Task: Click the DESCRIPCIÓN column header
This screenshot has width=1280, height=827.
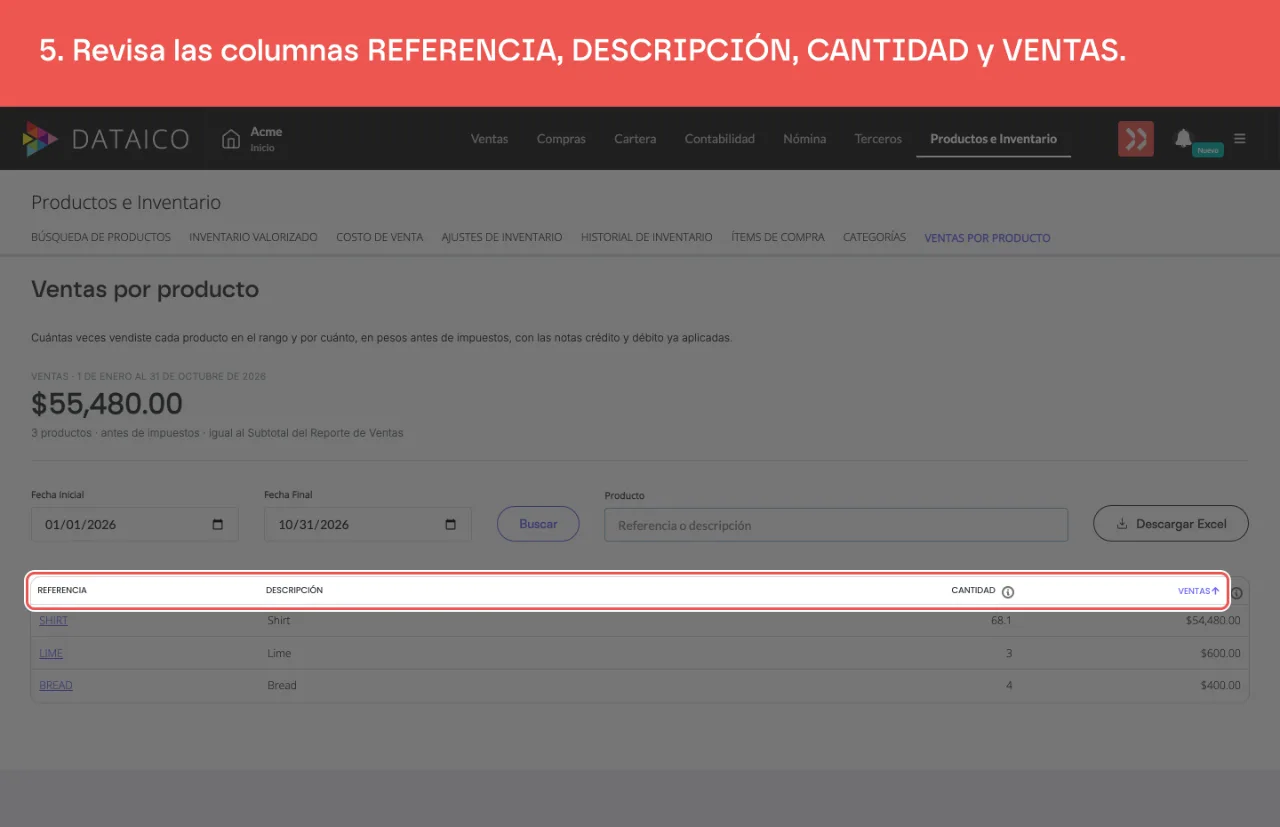Action: pos(294,590)
